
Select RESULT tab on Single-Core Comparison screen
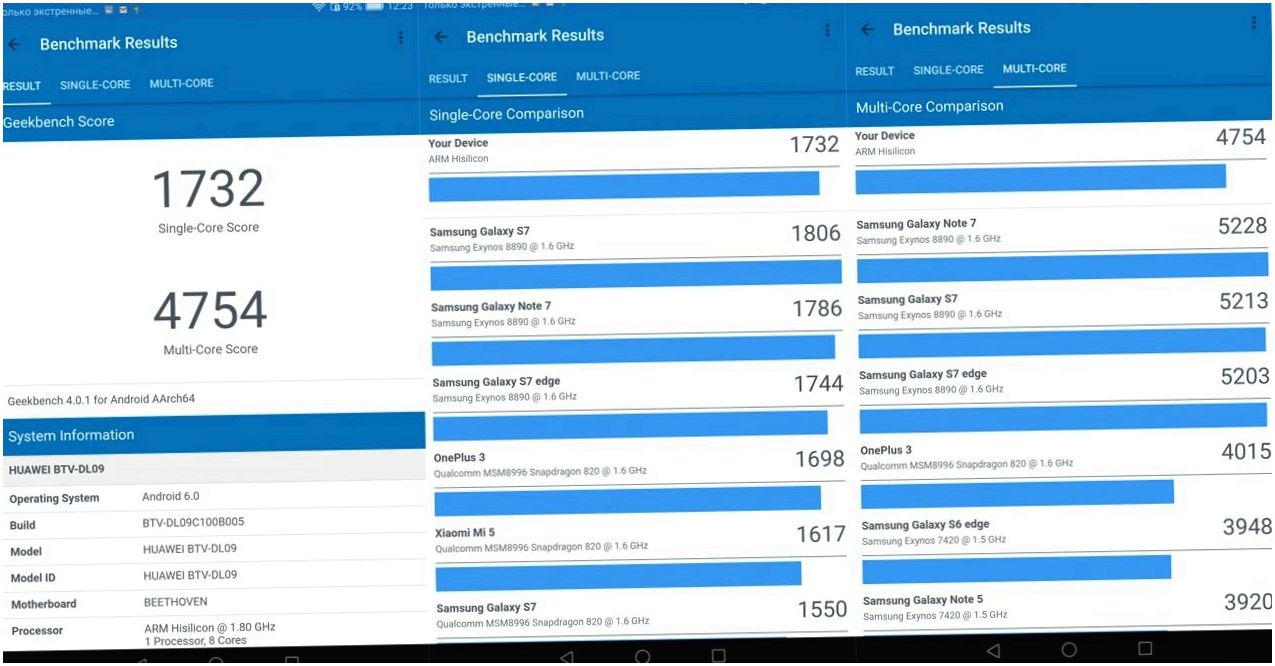448,79
